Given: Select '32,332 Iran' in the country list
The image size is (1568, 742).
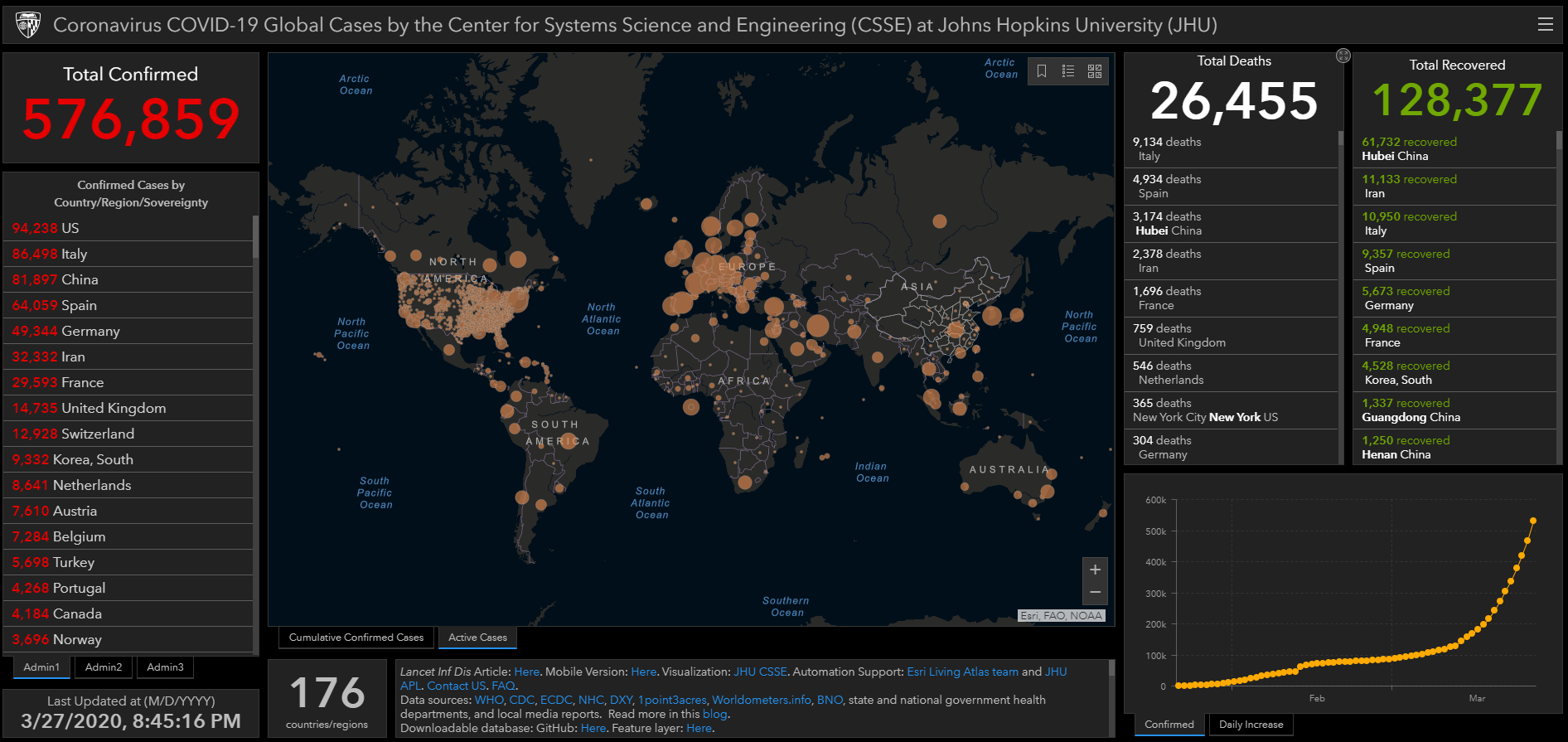Looking at the screenshot, I should tap(128, 356).
